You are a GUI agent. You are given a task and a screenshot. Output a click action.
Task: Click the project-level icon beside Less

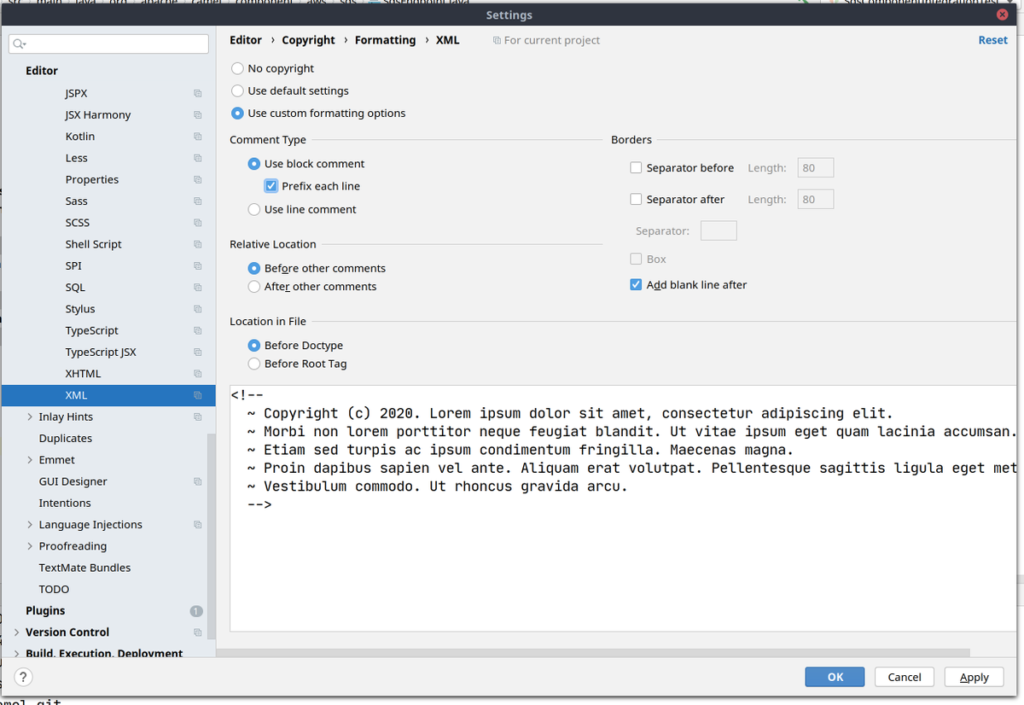[198, 158]
